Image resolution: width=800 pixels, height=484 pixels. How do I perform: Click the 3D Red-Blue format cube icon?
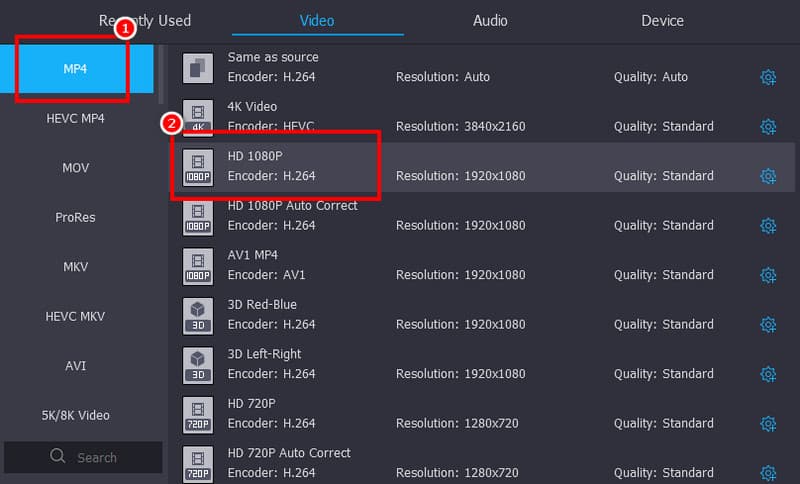click(x=198, y=315)
